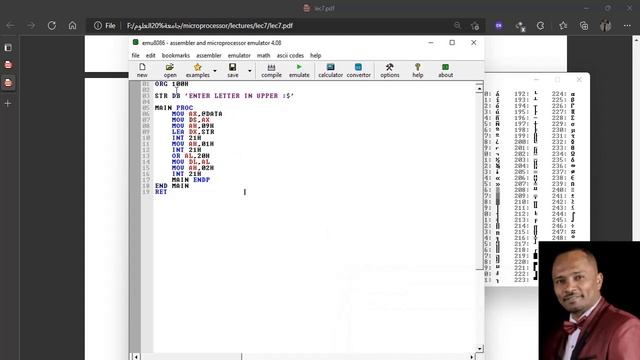The width and height of the screenshot is (640, 360).
Task: Click the zoom icon in address bar
Action: 457,26
